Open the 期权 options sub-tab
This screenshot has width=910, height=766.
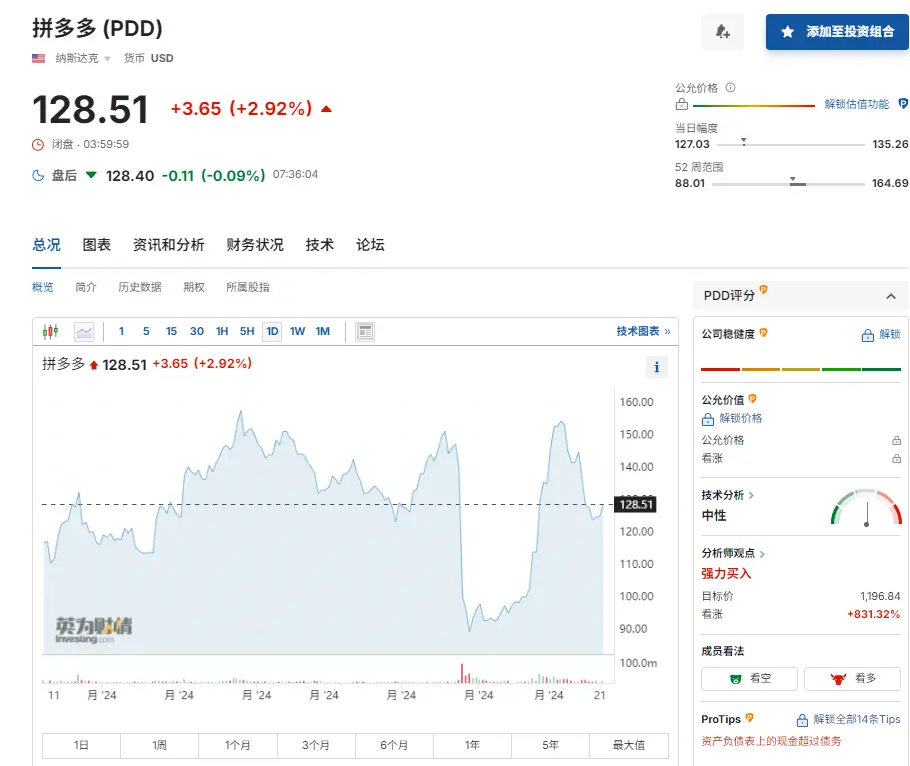(194, 287)
